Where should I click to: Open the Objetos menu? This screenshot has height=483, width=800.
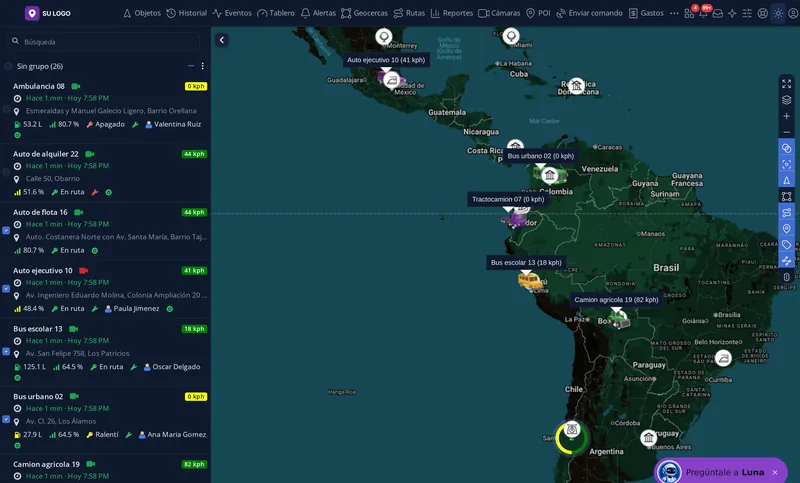142,13
